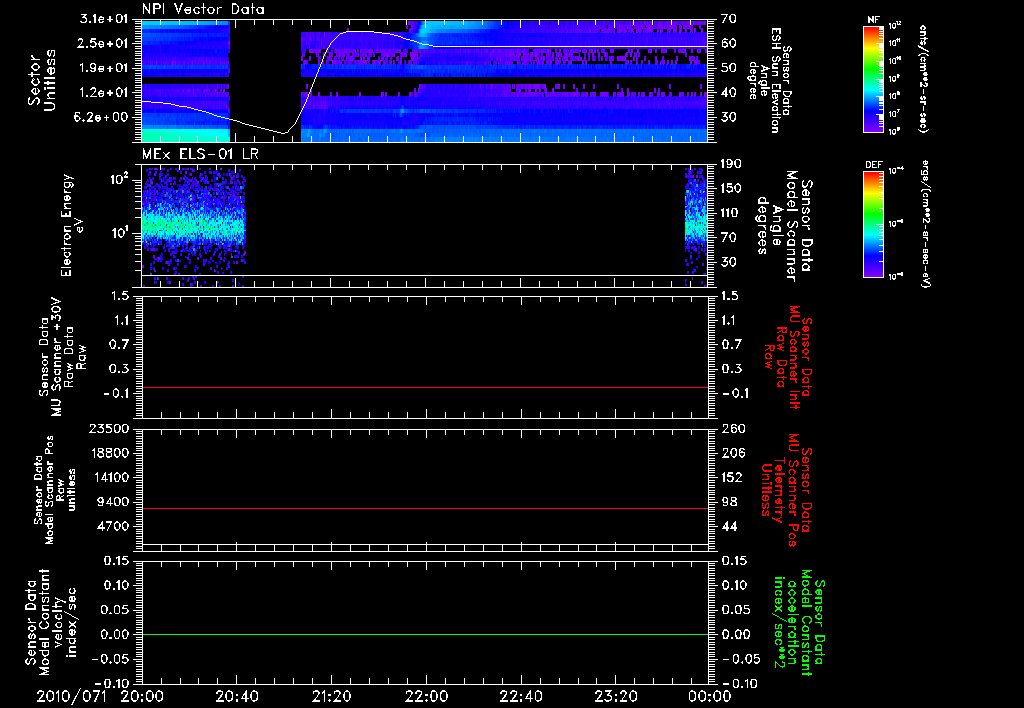Click the '23:20' time axis label

615,696
